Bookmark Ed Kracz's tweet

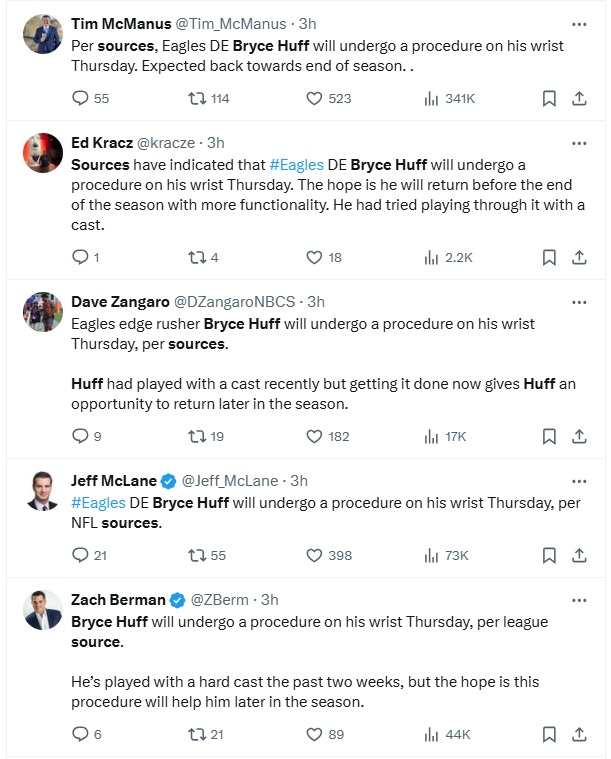[548, 257]
